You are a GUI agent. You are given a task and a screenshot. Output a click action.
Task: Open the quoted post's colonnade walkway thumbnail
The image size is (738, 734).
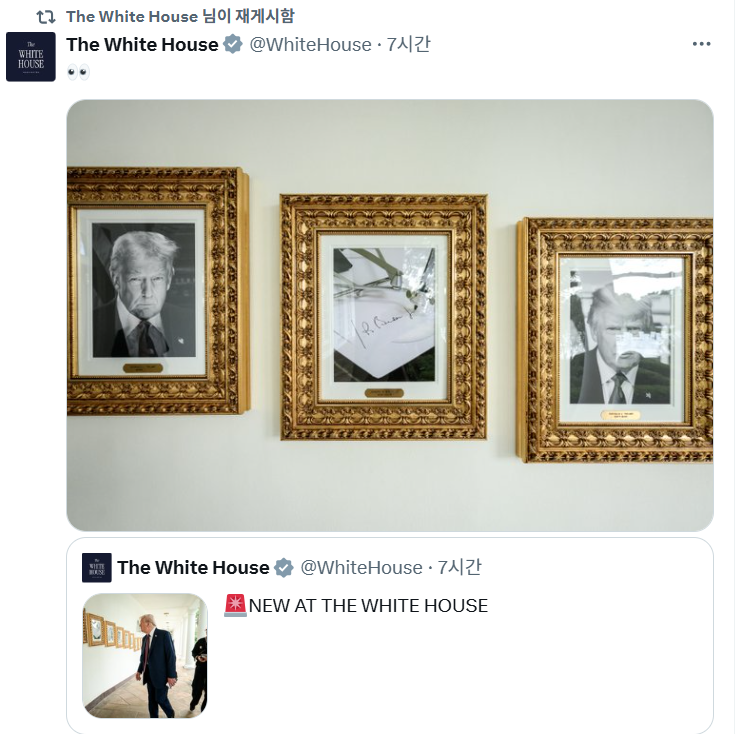pos(145,655)
